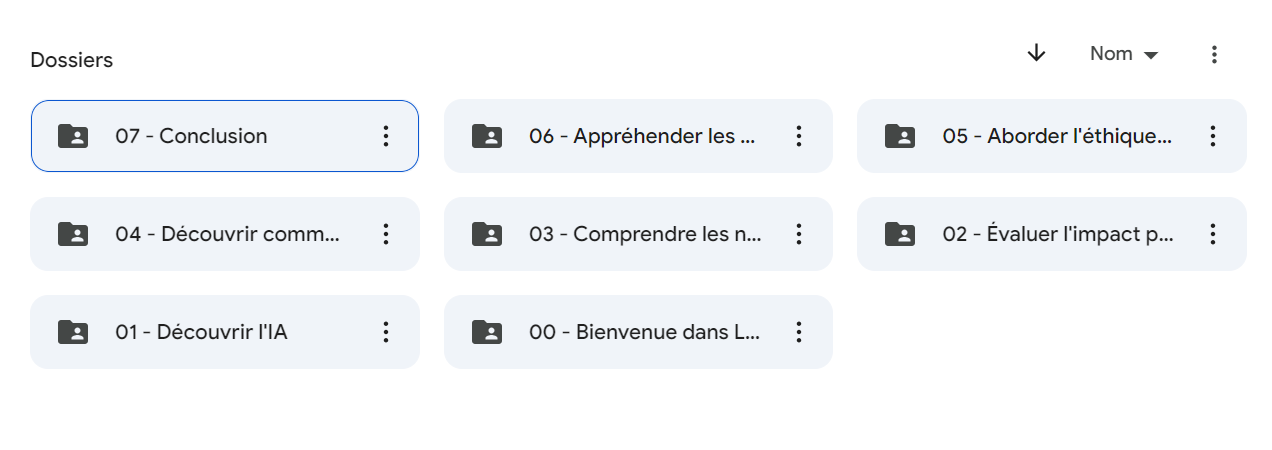Select the 02 - Évaluer l'impact folder
This screenshot has height=450, width=1272.
pyautogui.click(x=1052, y=234)
